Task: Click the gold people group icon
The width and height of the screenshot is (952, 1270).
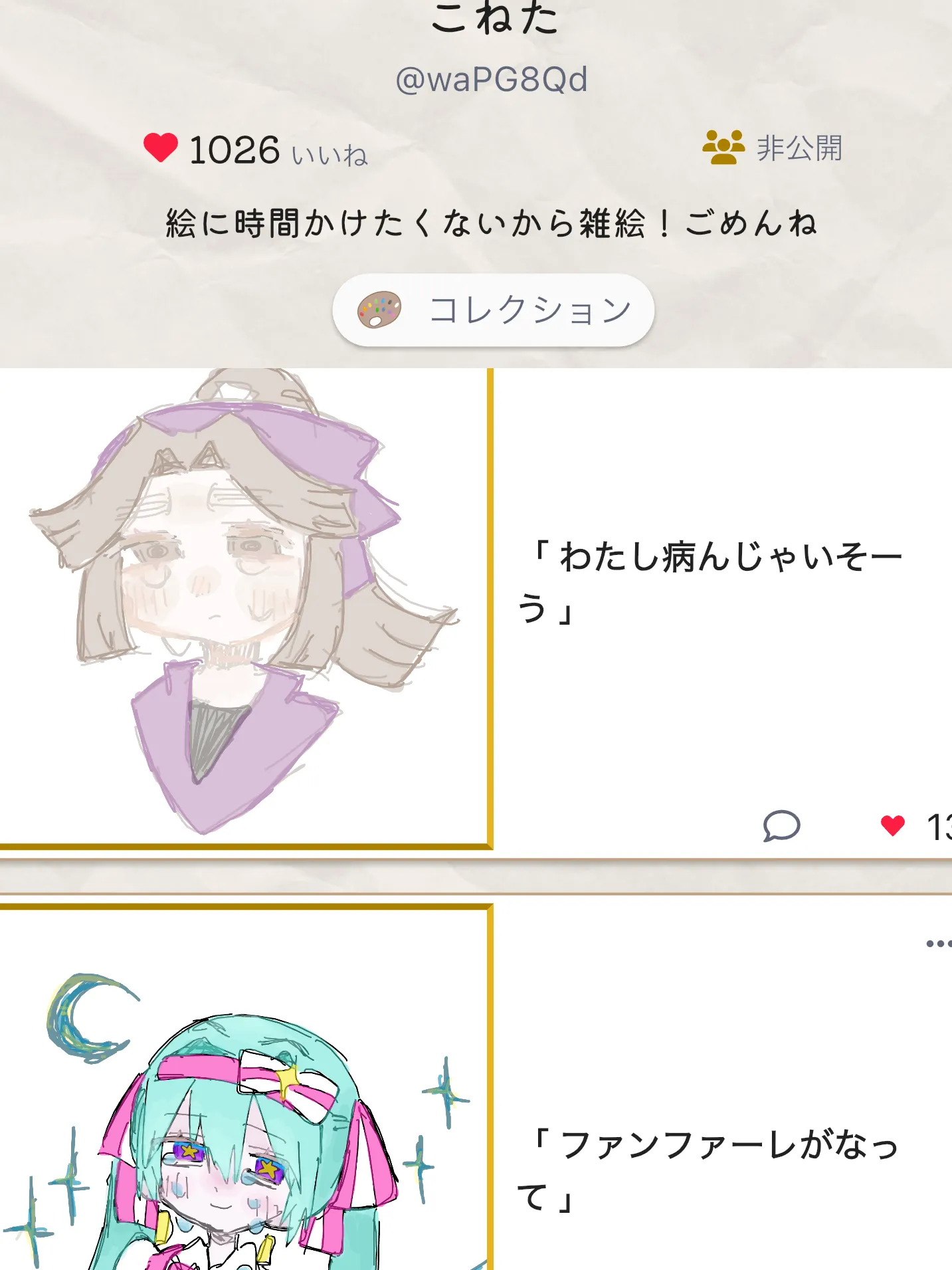Action: tap(723, 147)
